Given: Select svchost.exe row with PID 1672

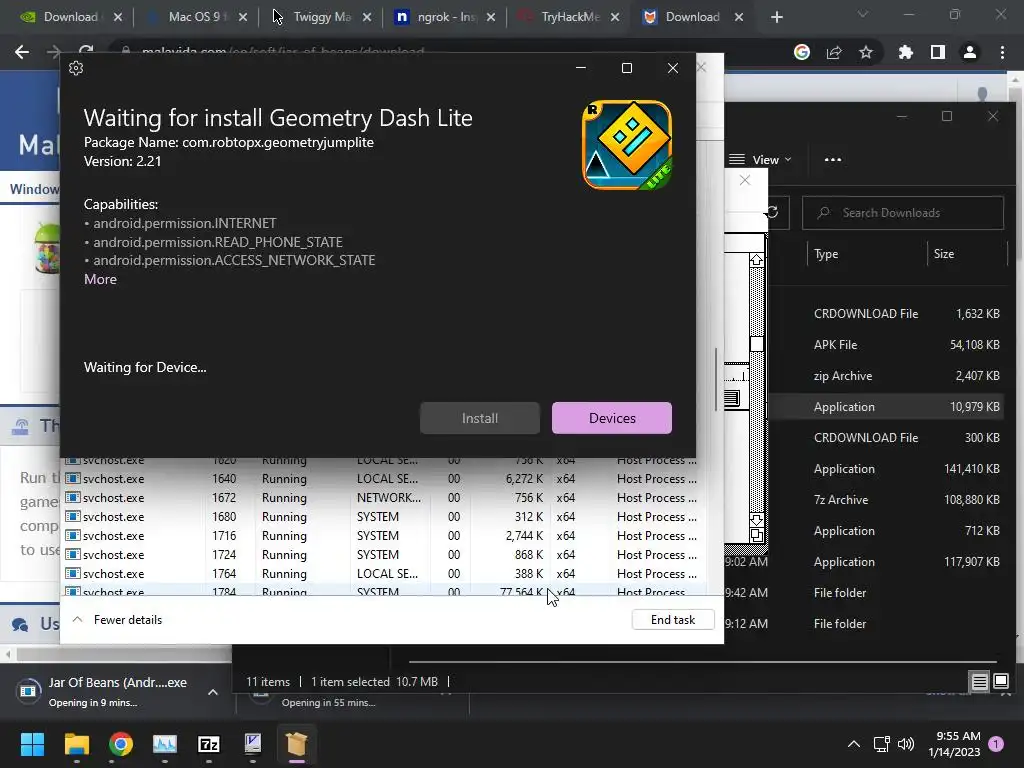Looking at the screenshot, I should [384, 498].
